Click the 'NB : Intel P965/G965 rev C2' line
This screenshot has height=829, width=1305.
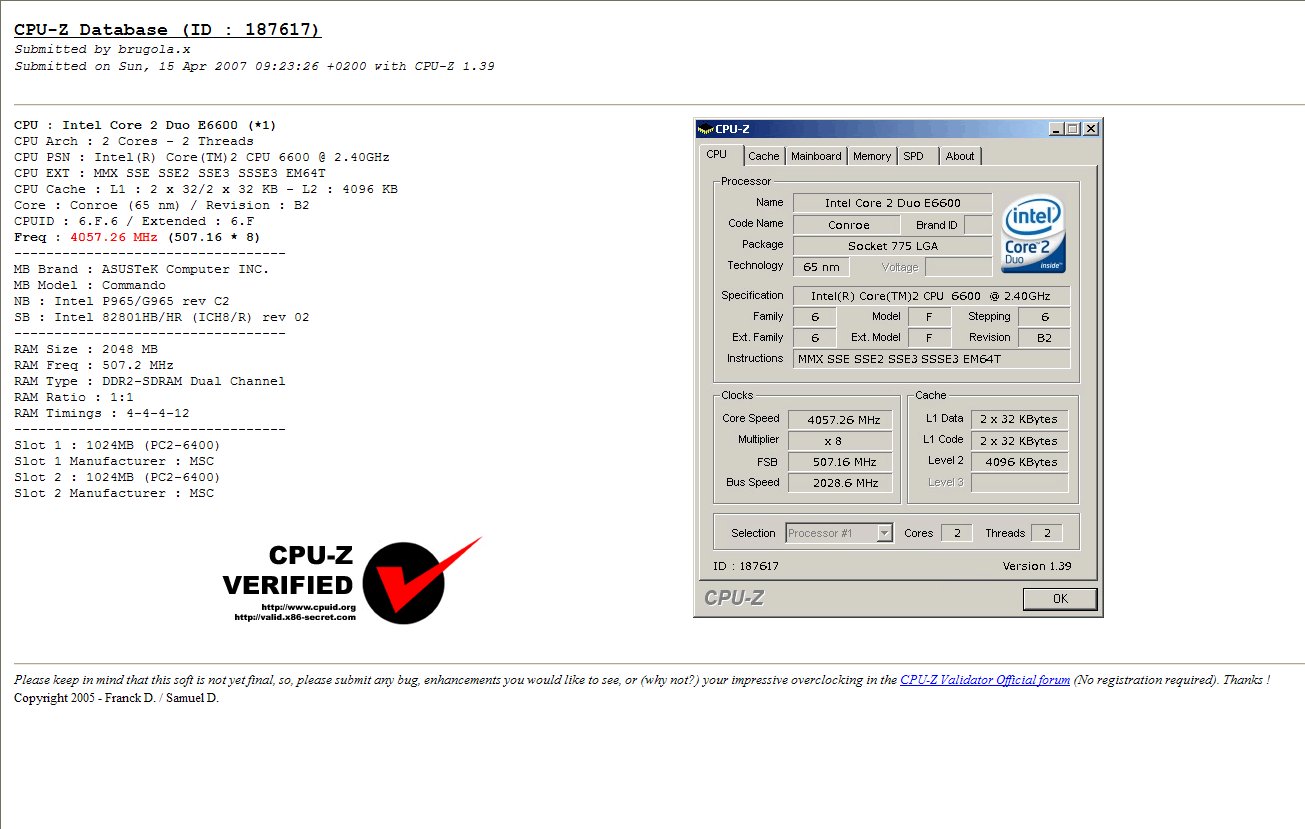coord(122,301)
